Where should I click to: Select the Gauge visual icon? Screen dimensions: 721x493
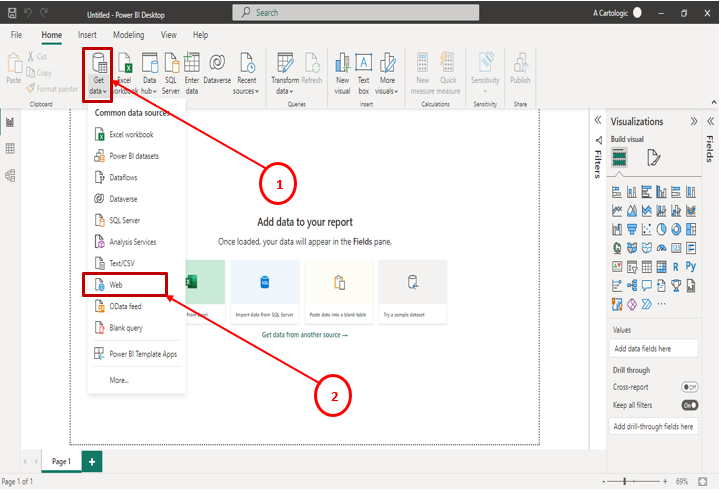pos(661,248)
